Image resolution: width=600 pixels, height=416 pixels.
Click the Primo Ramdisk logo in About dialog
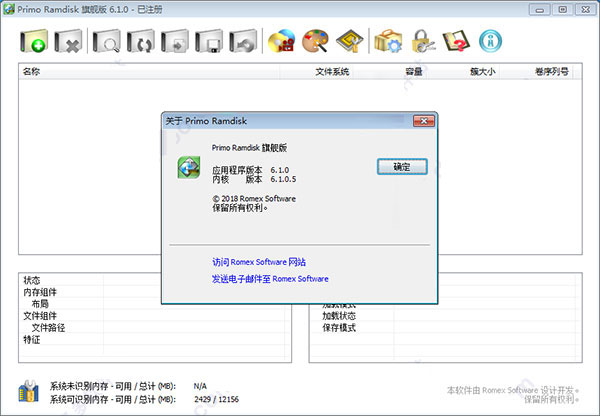pos(189,167)
